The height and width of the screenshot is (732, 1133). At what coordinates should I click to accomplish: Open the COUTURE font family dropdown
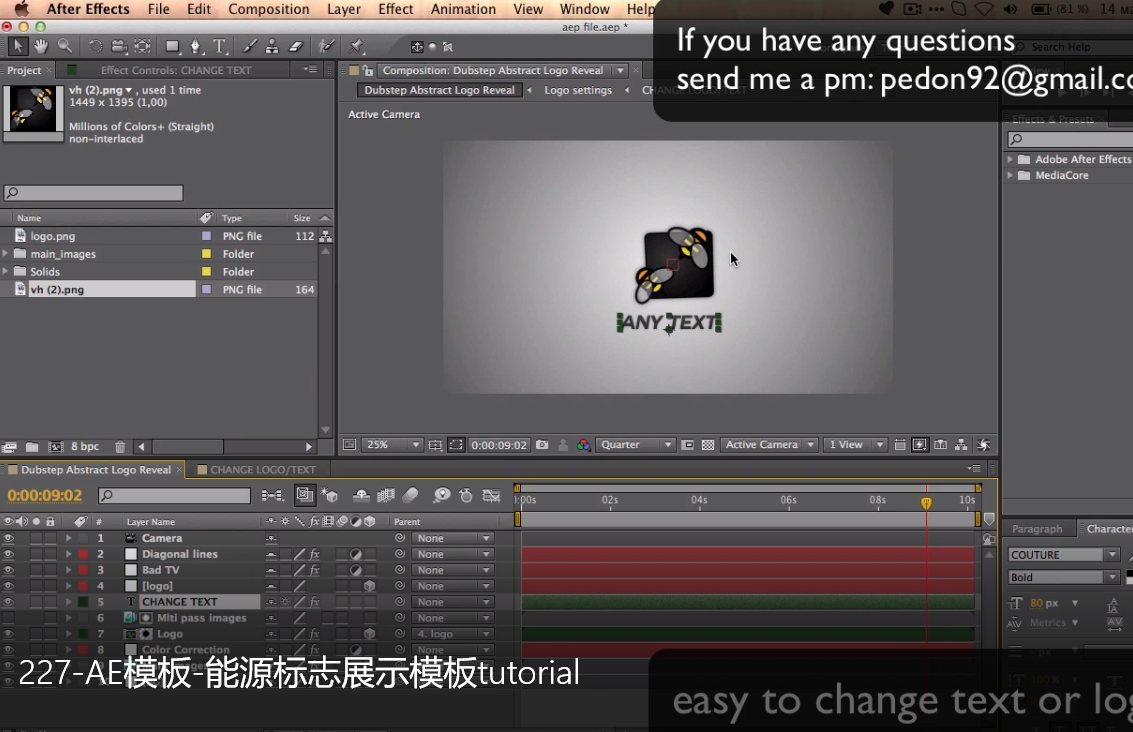pyautogui.click(x=1064, y=554)
